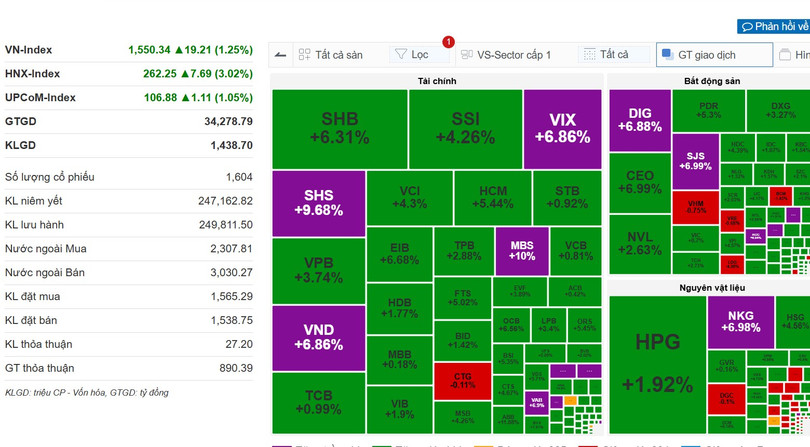
Task: Expand the GT giao dịch selector
Action: [713, 55]
